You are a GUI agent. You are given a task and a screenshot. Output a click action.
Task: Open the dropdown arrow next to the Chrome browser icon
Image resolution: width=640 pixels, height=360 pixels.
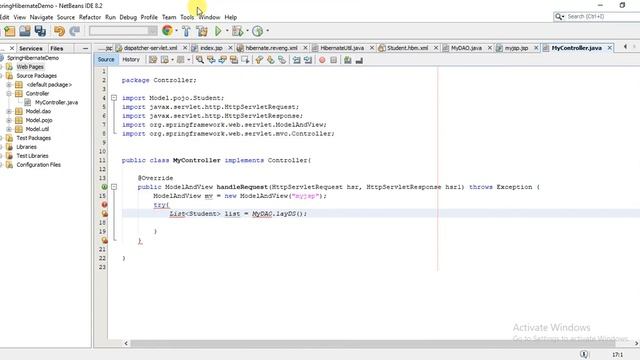[176, 31]
